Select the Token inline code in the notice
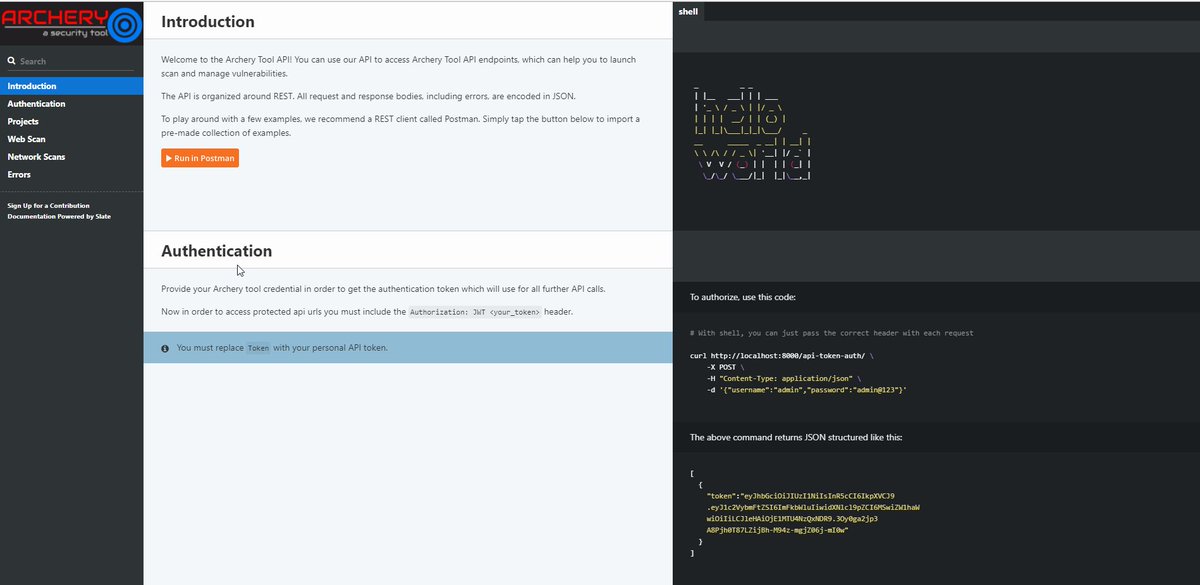This screenshot has height=585, width=1200. 258,347
